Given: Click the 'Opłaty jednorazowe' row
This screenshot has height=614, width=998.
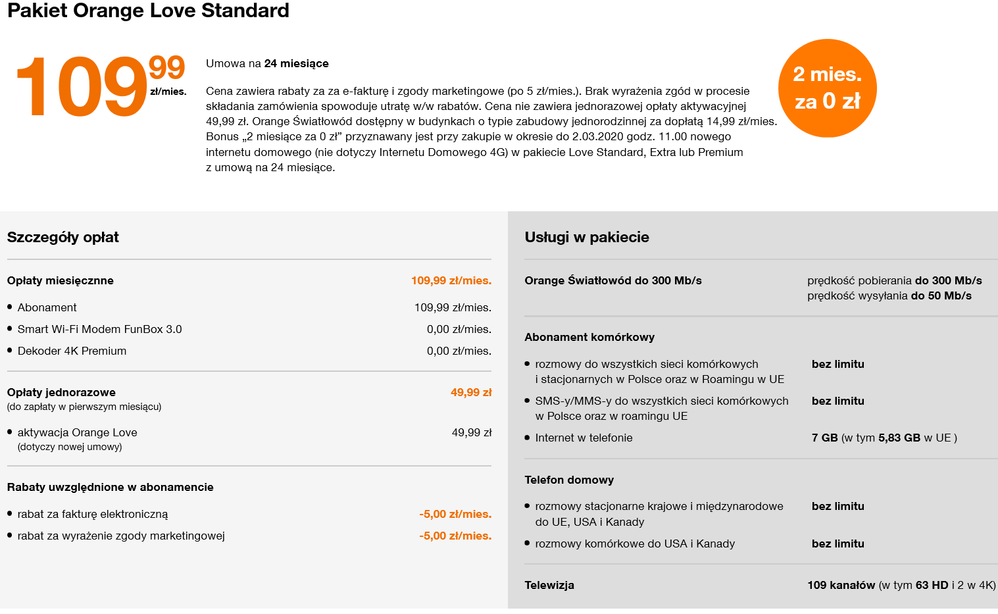Looking at the screenshot, I should click(x=62, y=392).
